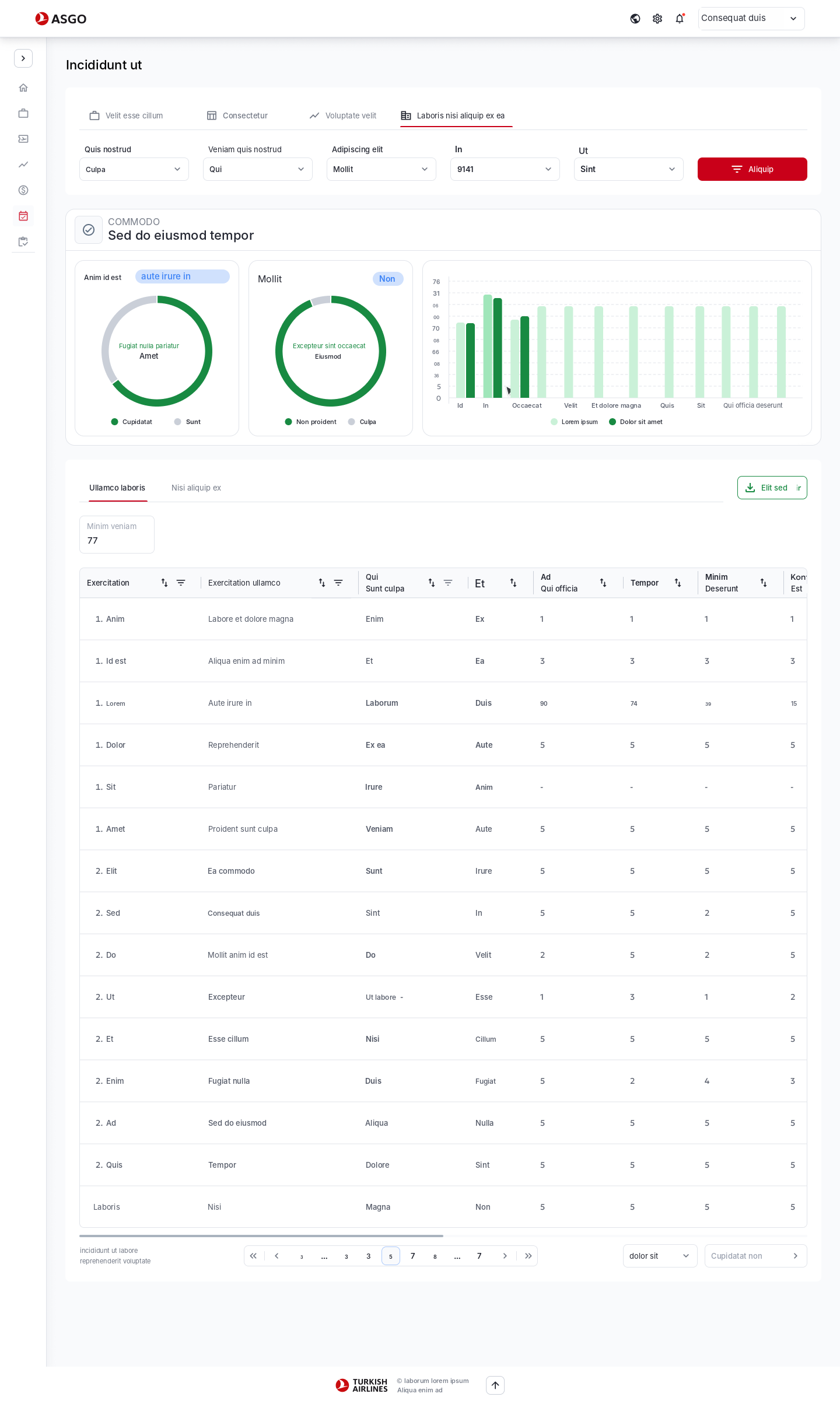840x1404 pixels.
Task: Click the Cupidatat non button
Action: point(756,1256)
